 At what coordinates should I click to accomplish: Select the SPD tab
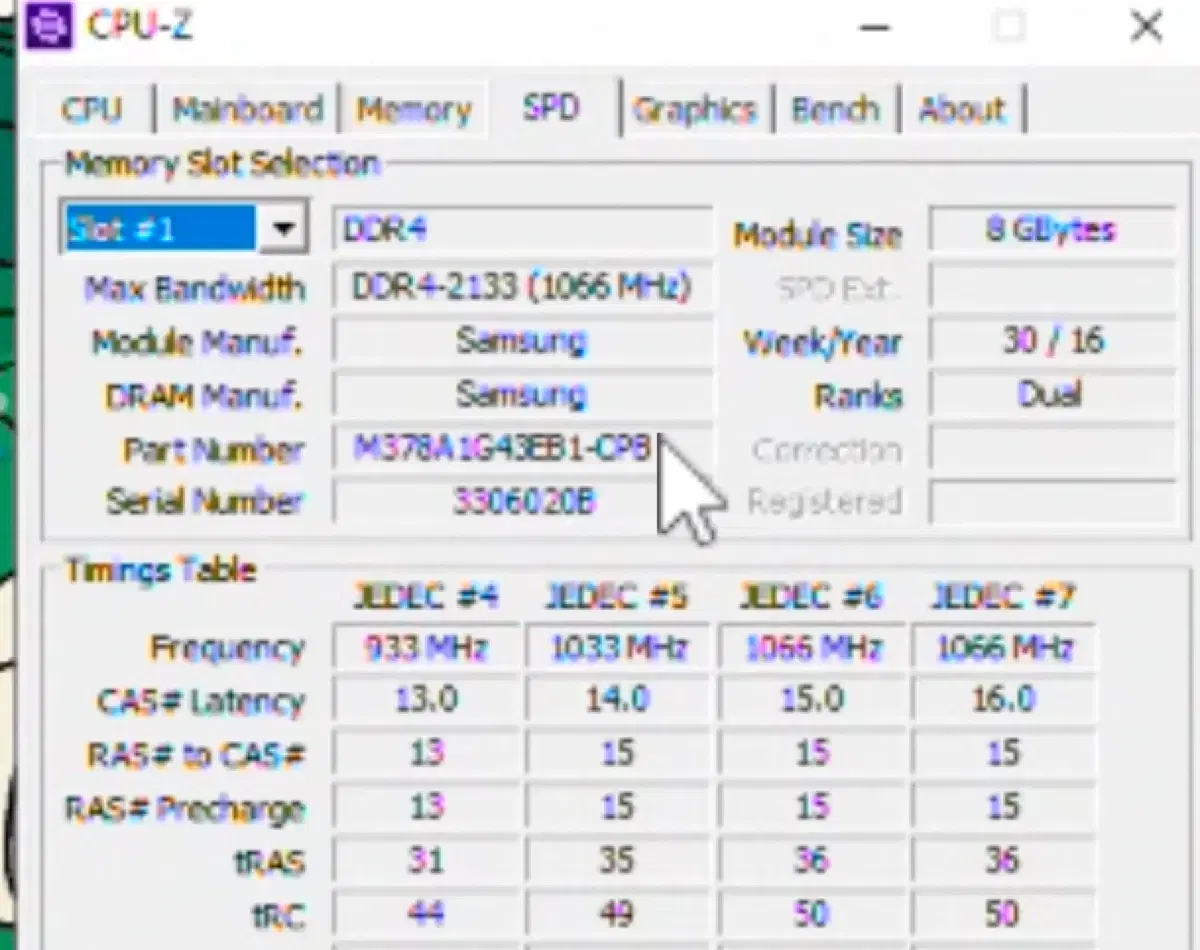tap(551, 106)
